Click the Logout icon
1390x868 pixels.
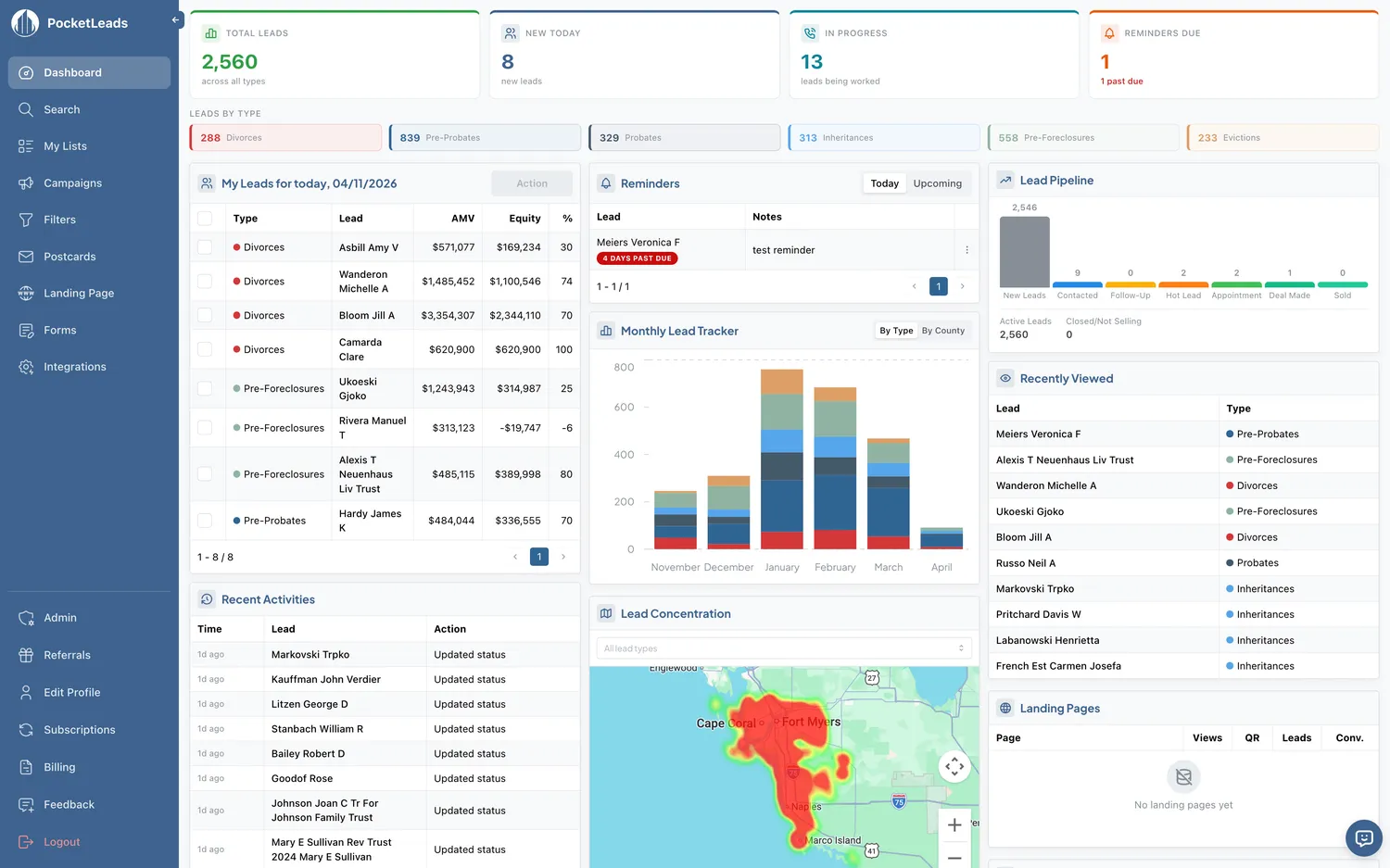coord(26,842)
